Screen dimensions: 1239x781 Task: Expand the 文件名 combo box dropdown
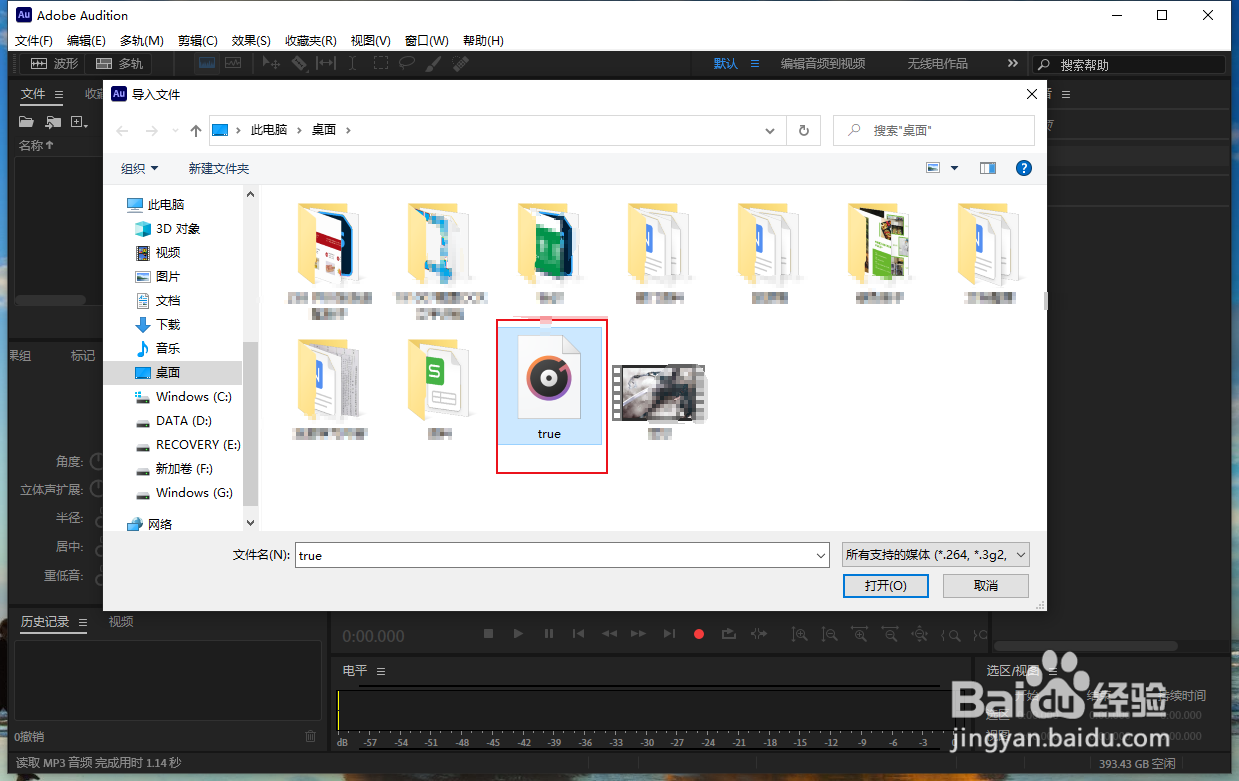(x=820, y=554)
